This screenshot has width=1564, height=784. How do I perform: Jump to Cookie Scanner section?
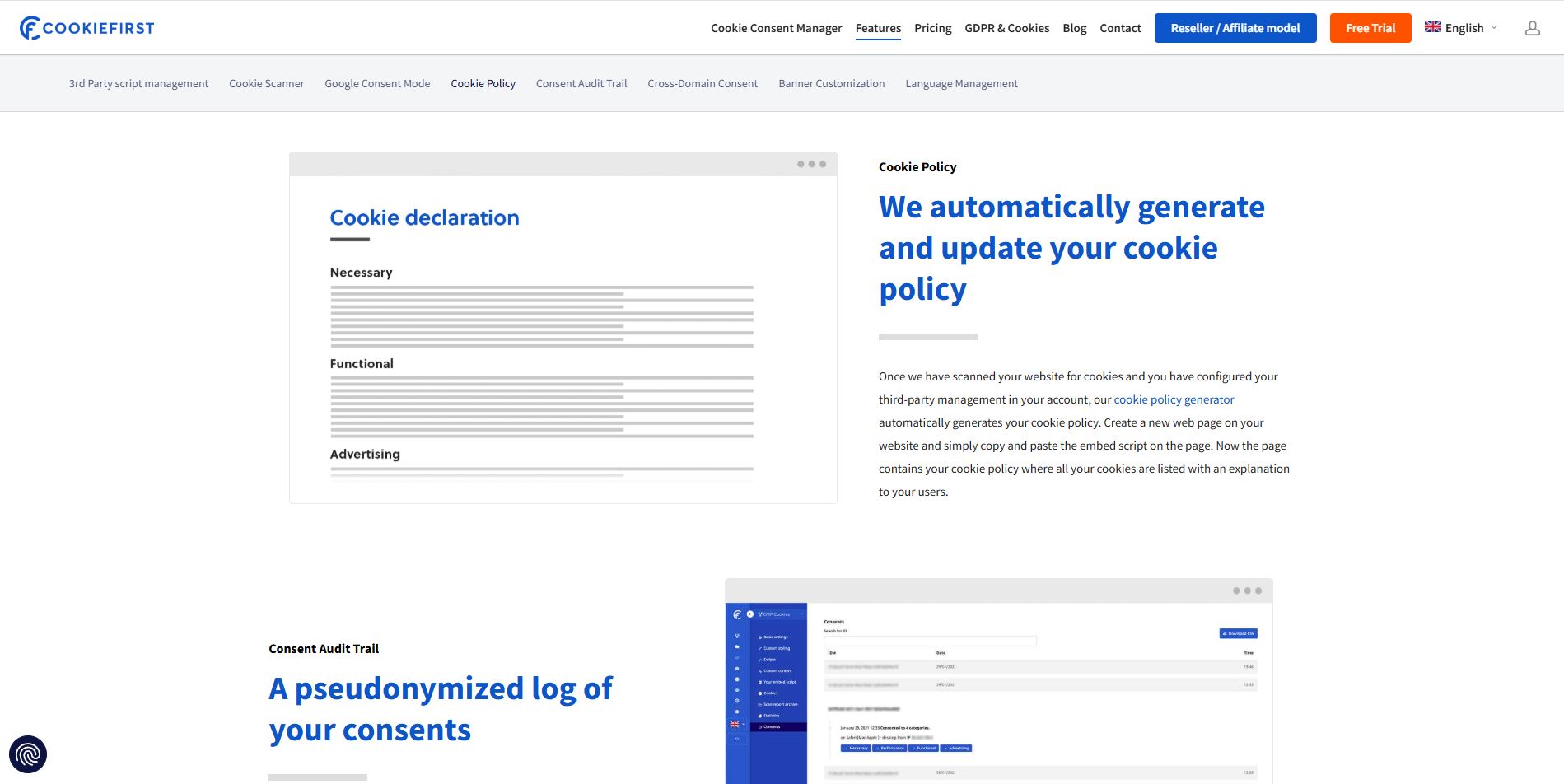266,84
